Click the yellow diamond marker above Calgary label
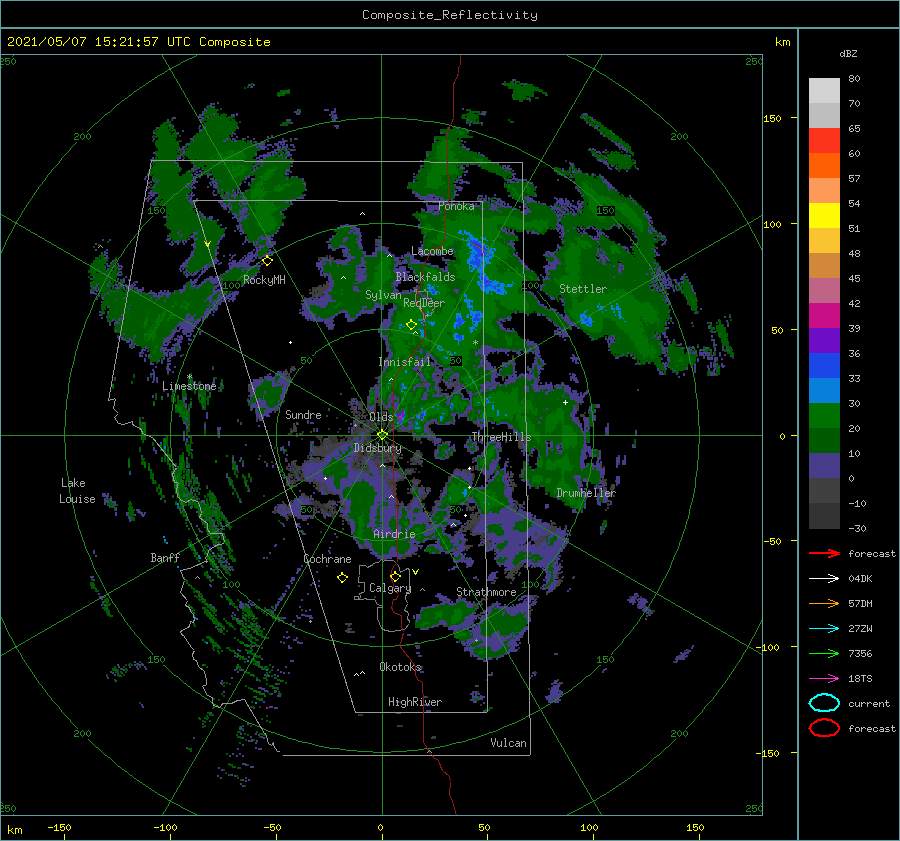Screen dimensions: 900x841 pyautogui.click(x=395, y=576)
